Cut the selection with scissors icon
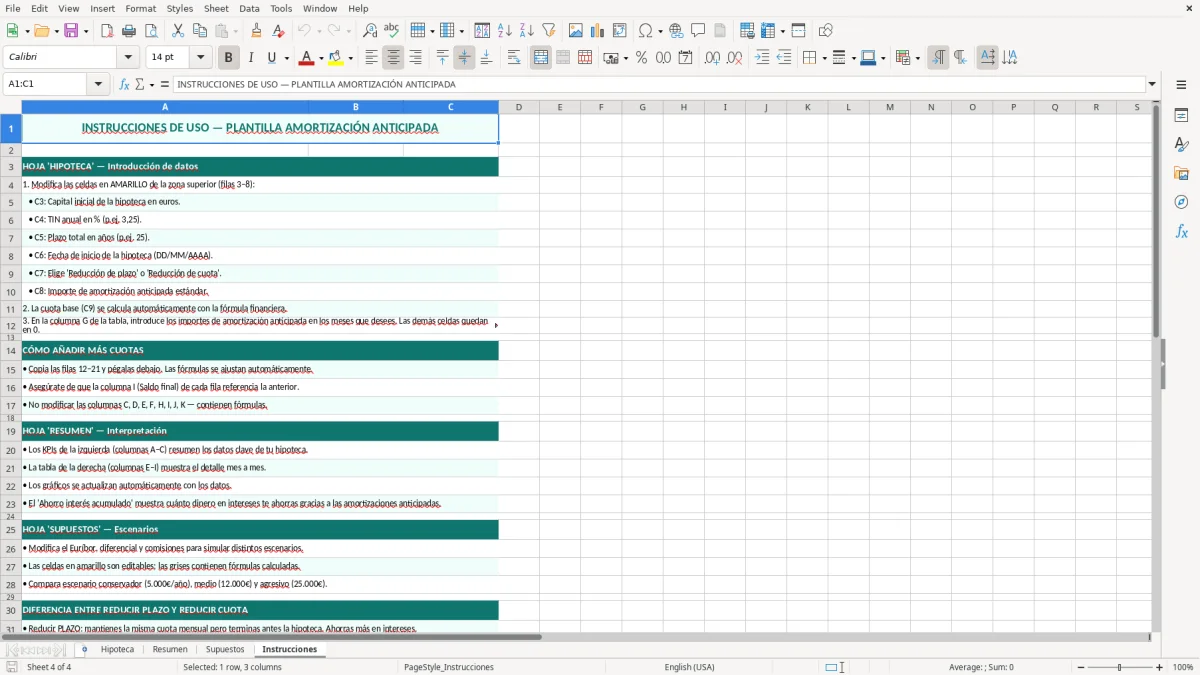1200x675 pixels. pos(178,31)
